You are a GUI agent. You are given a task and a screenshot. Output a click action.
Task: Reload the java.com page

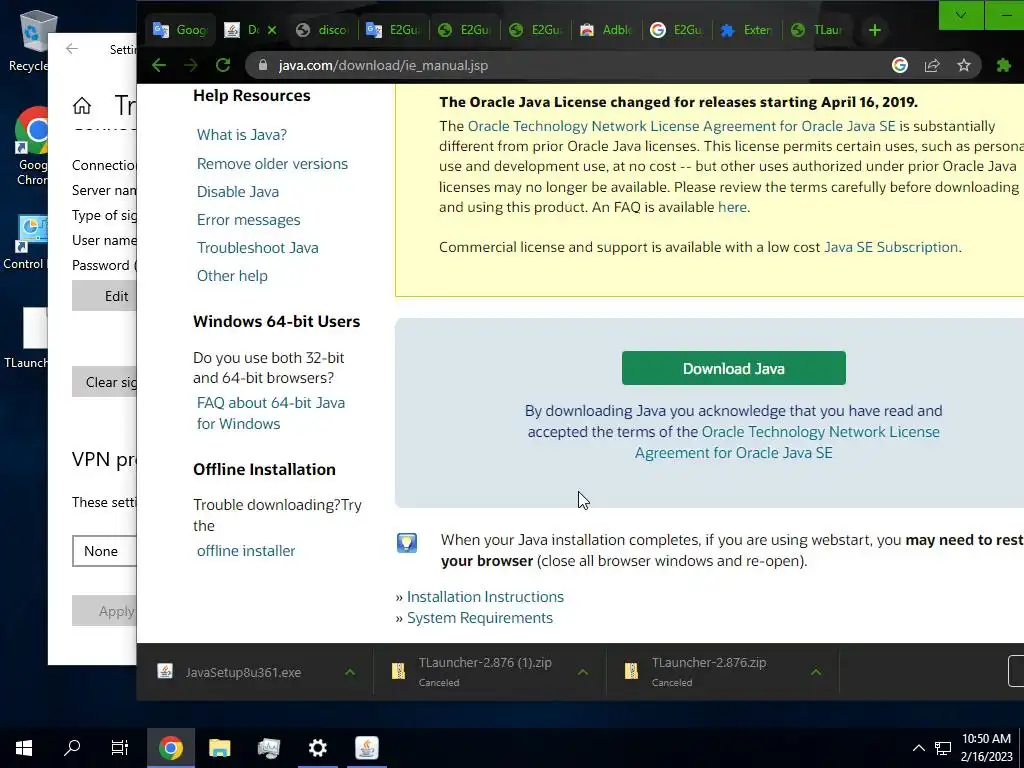click(x=223, y=65)
